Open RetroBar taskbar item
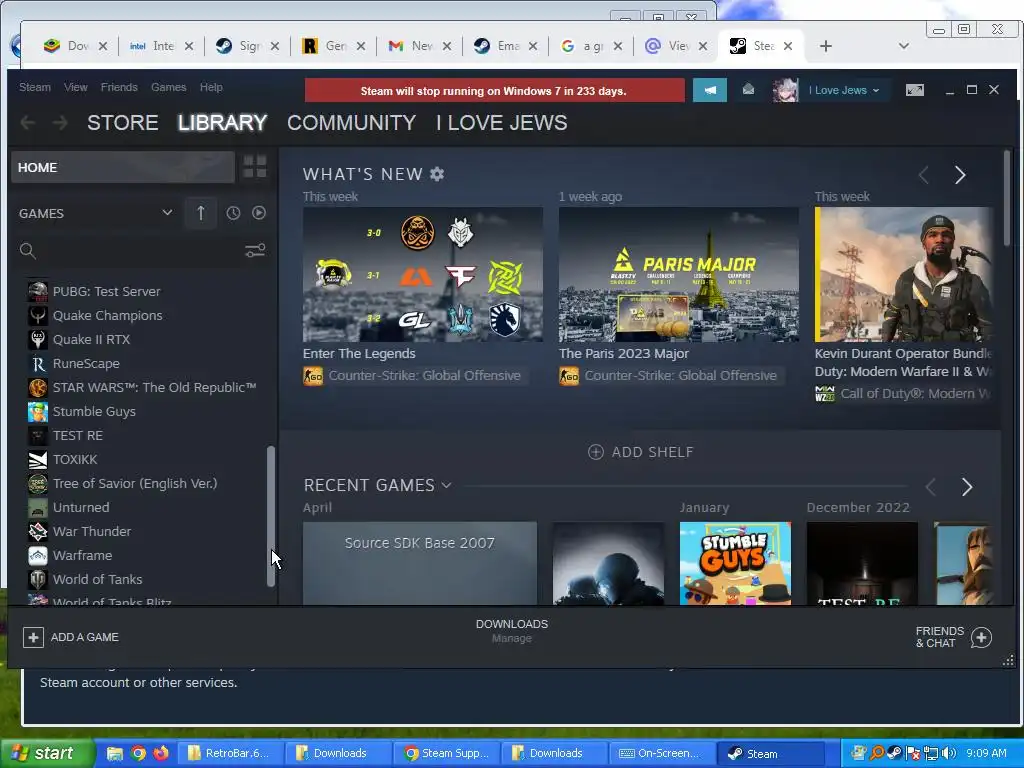 tap(229, 753)
